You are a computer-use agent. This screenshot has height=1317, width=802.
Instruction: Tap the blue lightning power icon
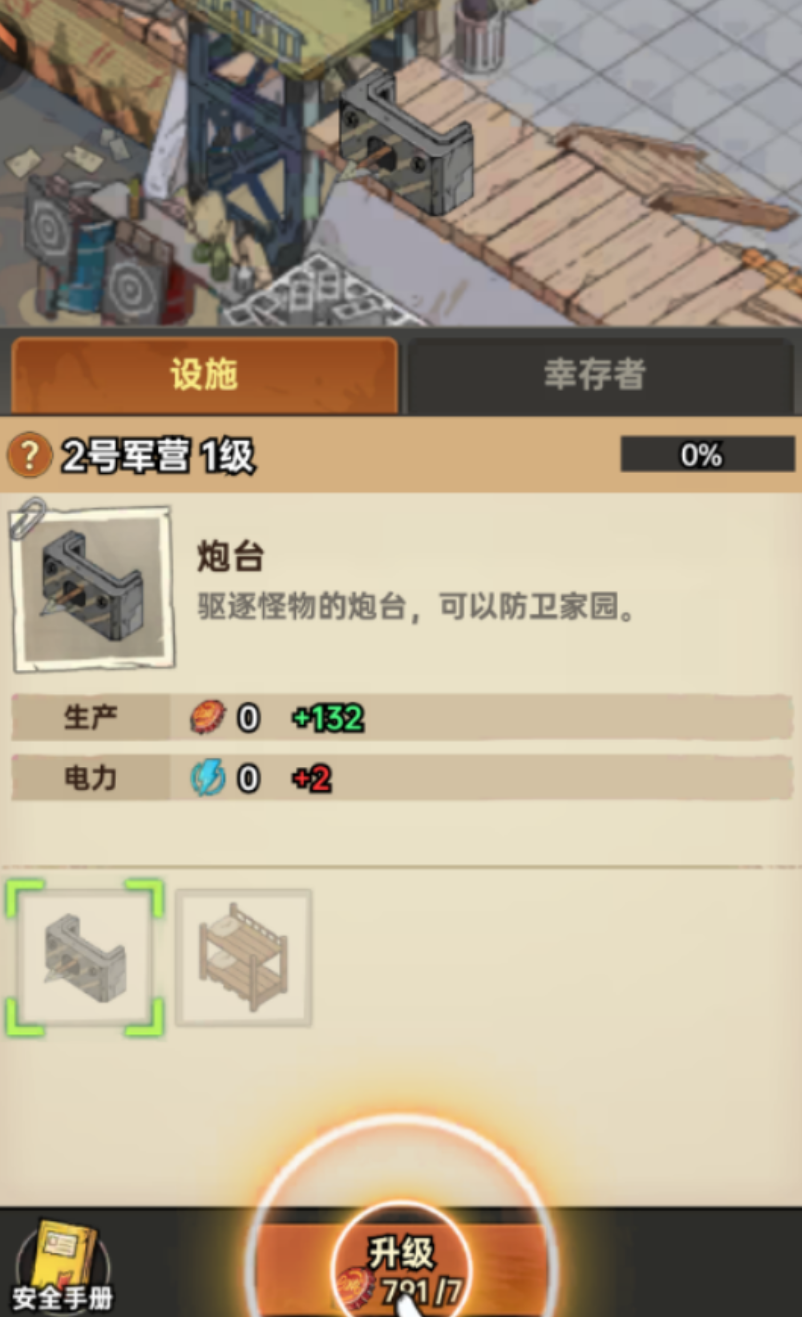click(x=208, y=778)
